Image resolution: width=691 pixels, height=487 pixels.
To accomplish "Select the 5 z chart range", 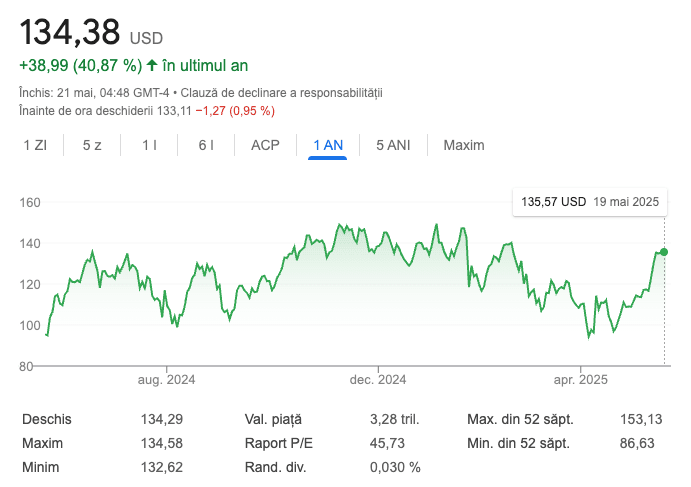I will pyautogui.click(x=92, y=145).
